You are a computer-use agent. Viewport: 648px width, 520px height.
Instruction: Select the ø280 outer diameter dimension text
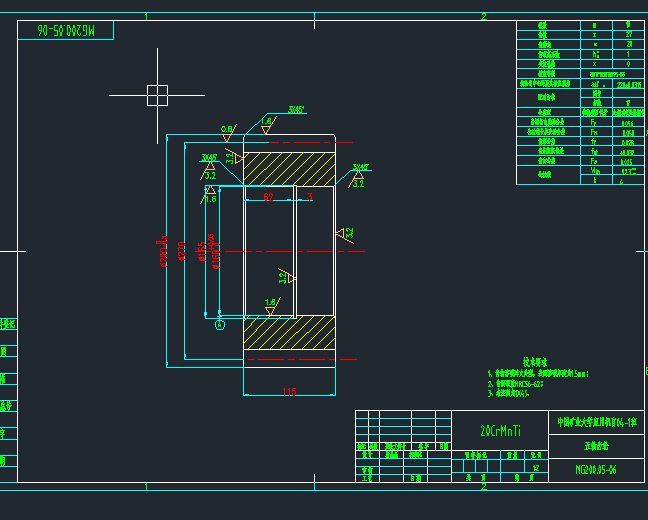pos(163,251)
